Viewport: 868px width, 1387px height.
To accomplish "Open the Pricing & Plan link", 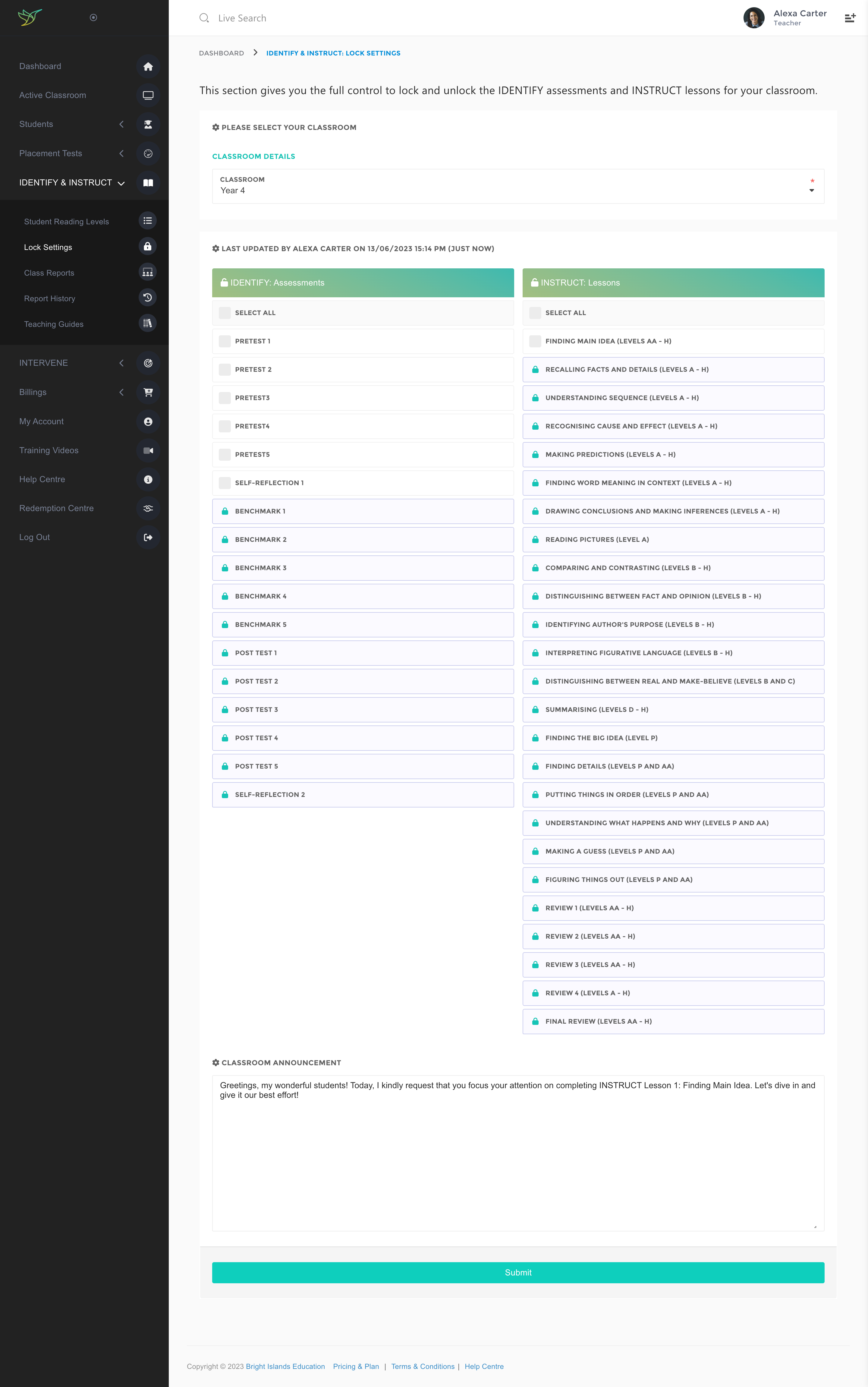I will (355, 1366).
